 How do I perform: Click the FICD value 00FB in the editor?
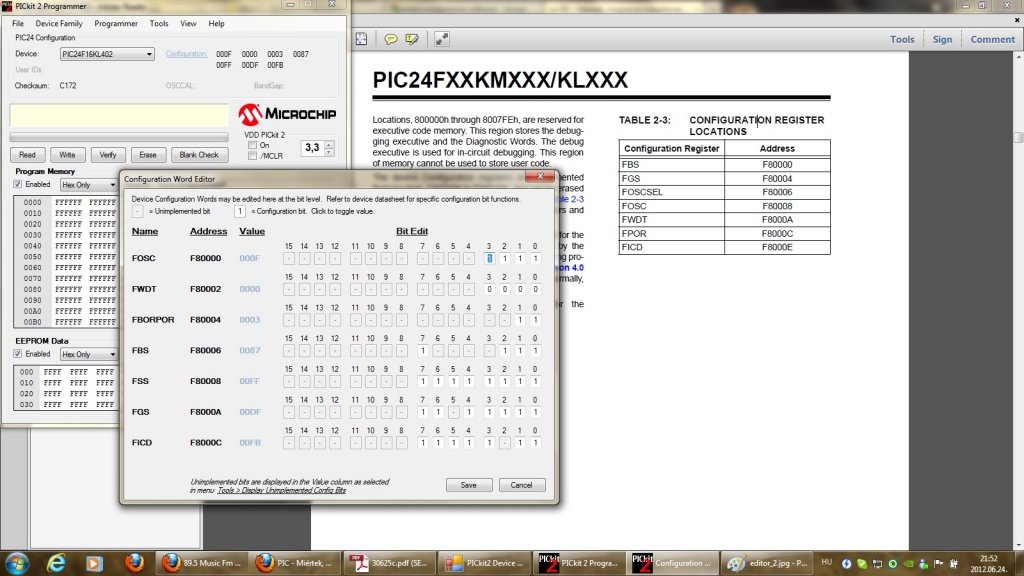pyautogui.click(x=250, y=443)
